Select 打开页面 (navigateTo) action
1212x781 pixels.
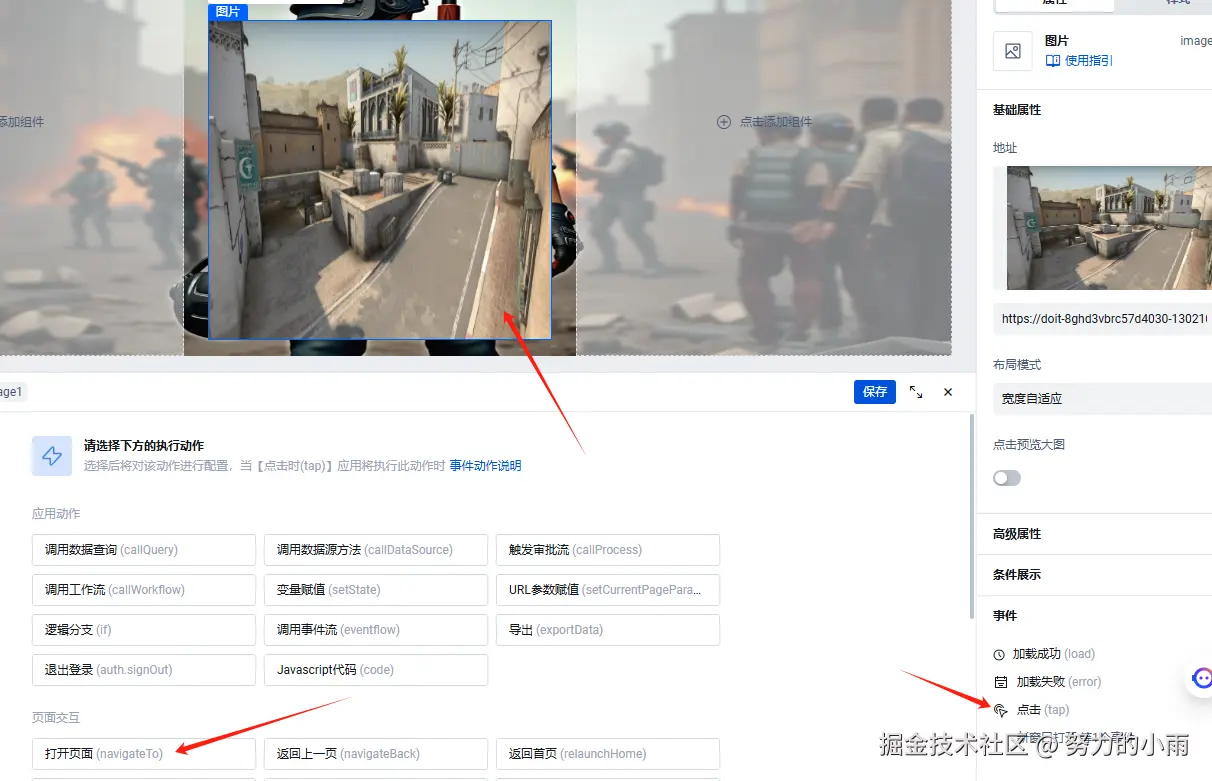tap(144, 754)
